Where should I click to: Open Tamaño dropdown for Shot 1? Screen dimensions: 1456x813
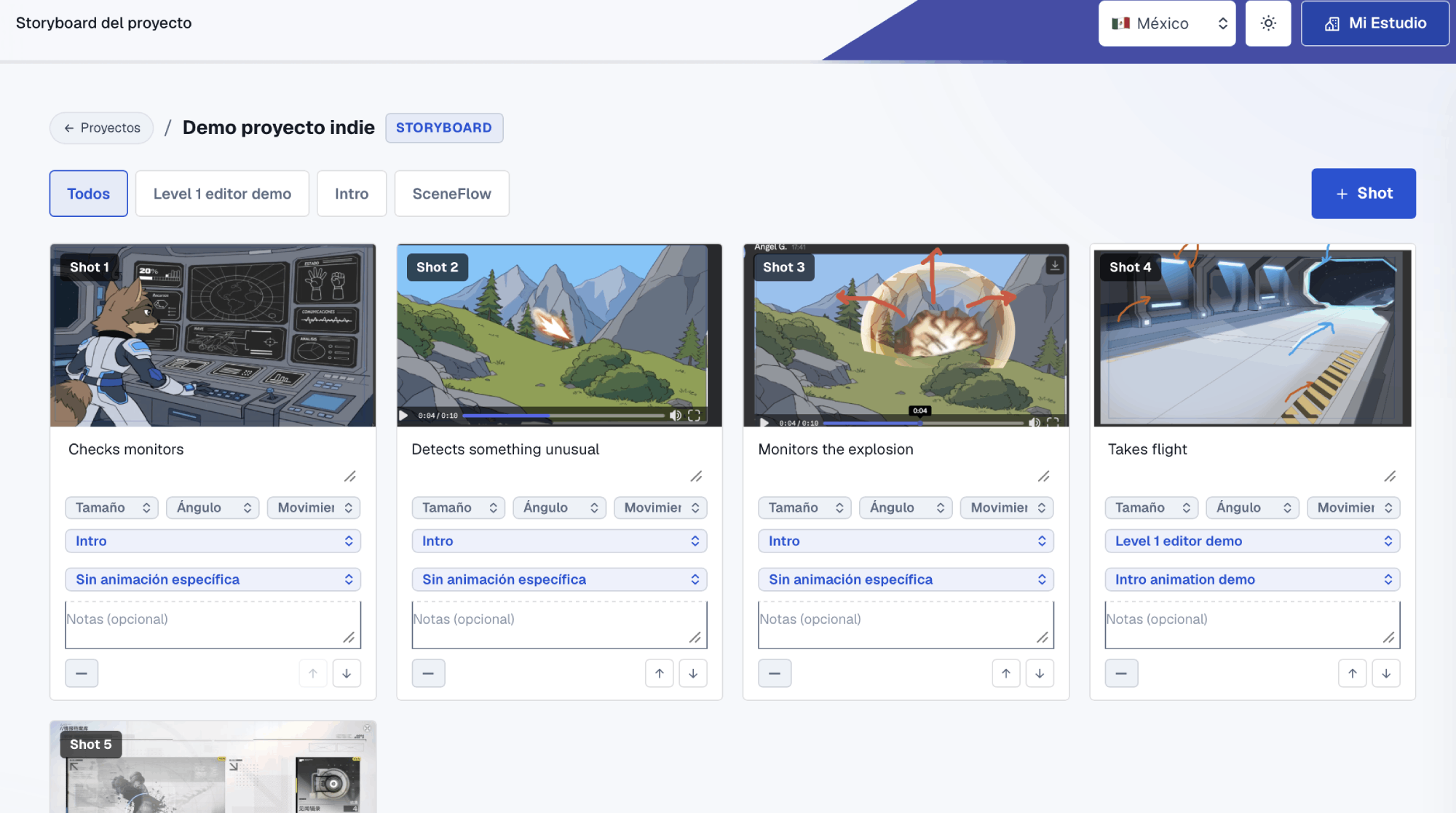point(112,507)
